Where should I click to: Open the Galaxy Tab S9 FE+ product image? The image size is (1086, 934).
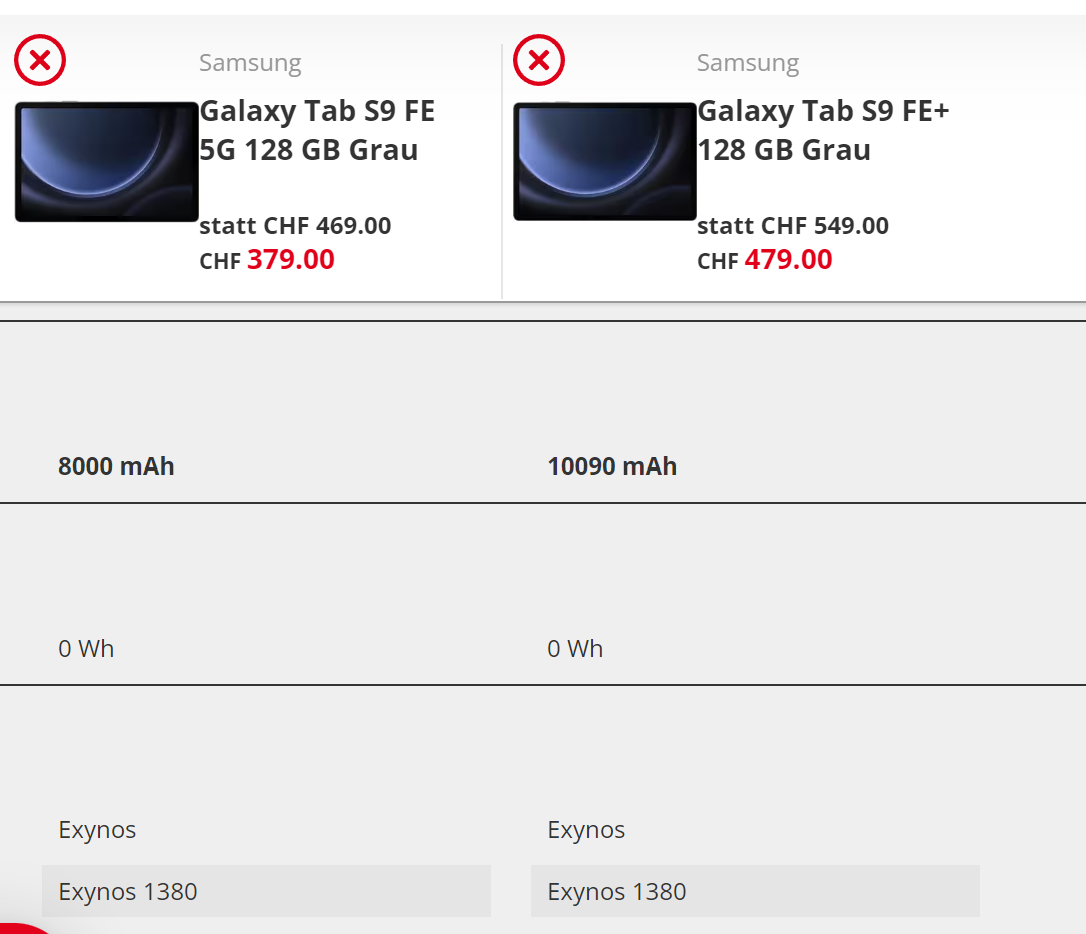[604, 161]
